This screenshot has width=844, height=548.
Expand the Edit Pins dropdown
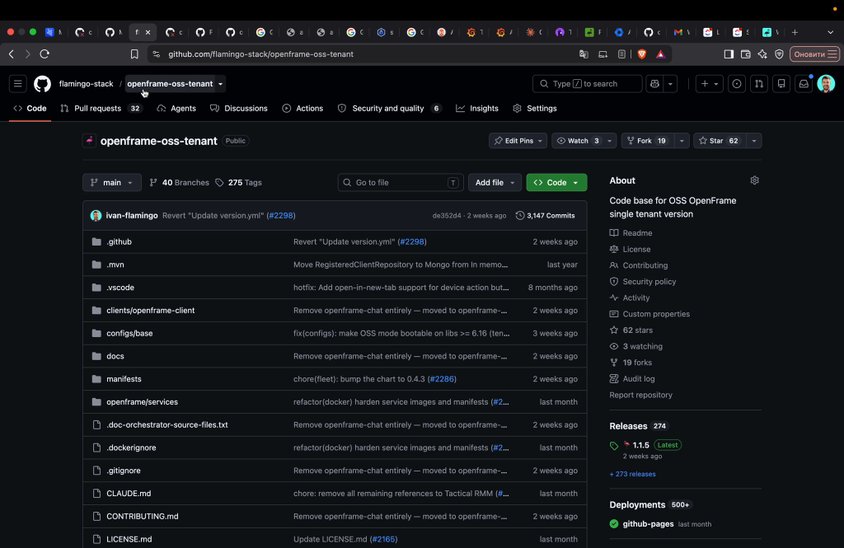coord(518,140)
